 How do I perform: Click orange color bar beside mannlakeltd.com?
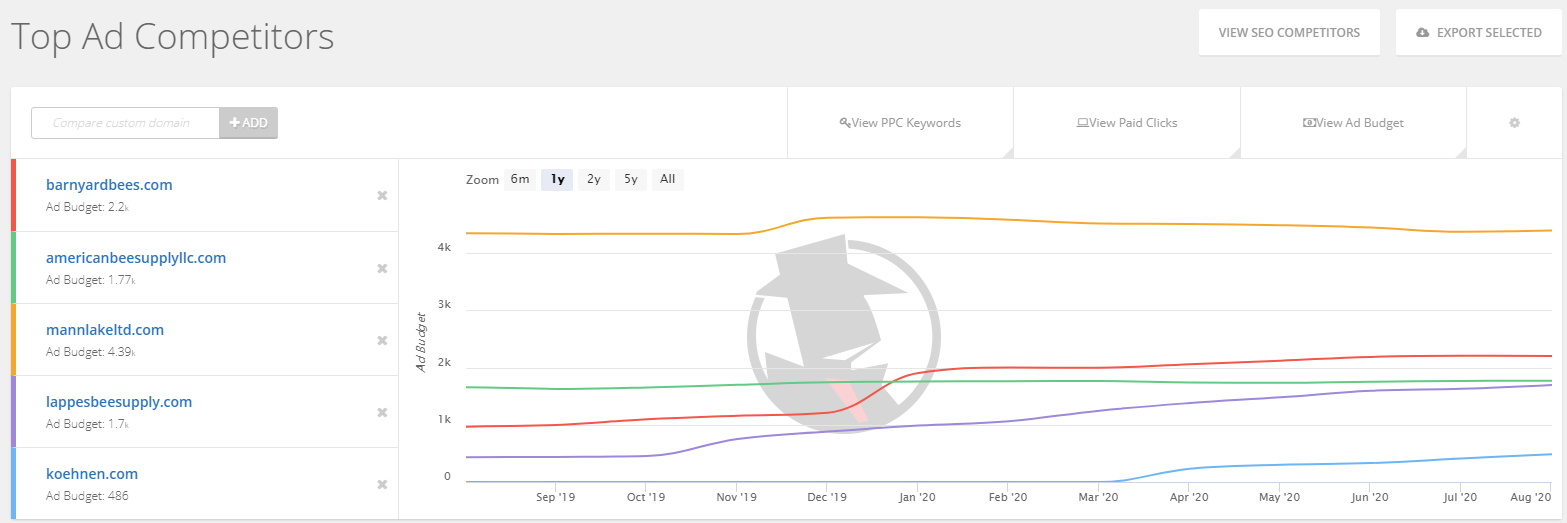(x=14, y=339)
